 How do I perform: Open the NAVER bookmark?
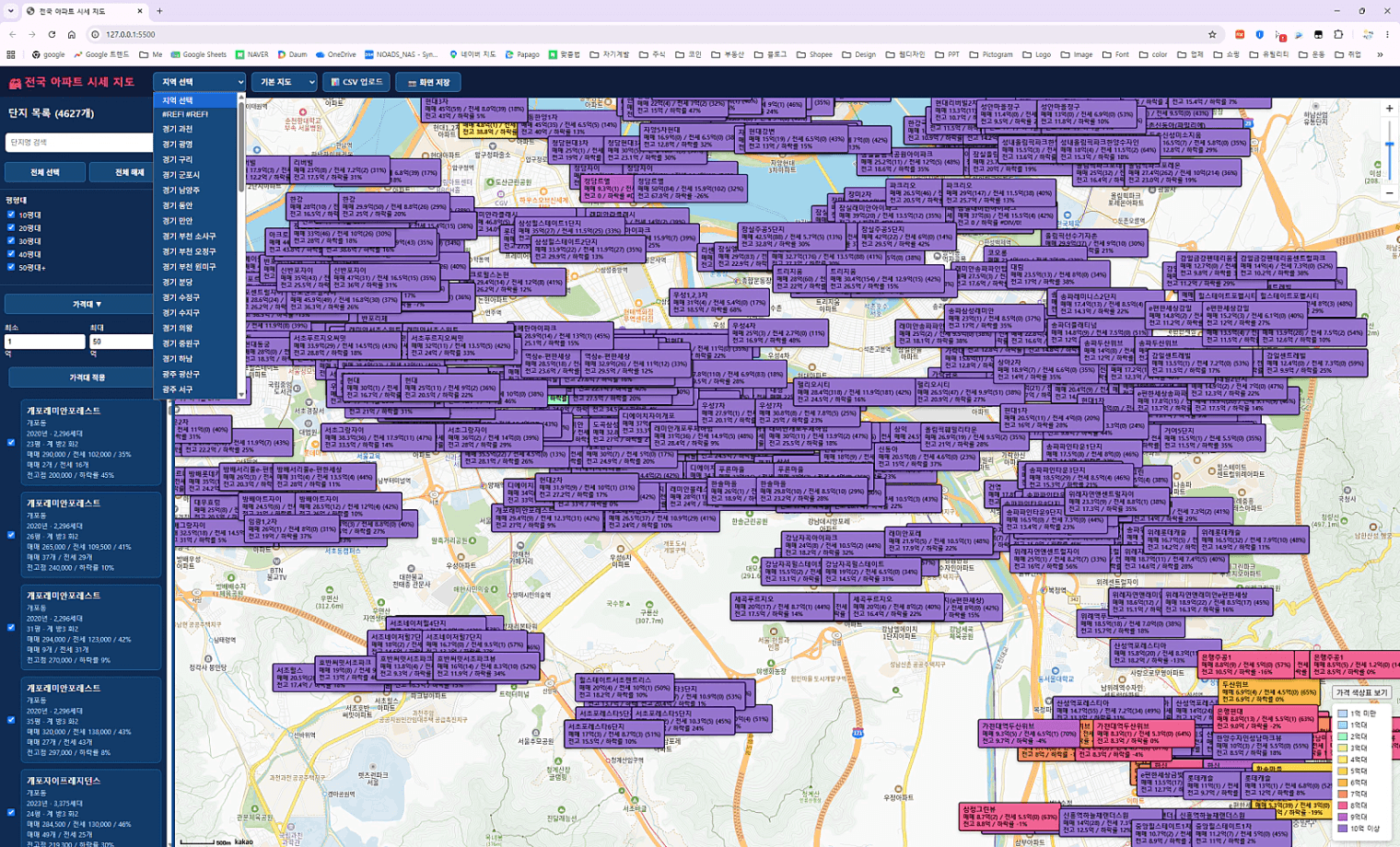click(251, 54)
